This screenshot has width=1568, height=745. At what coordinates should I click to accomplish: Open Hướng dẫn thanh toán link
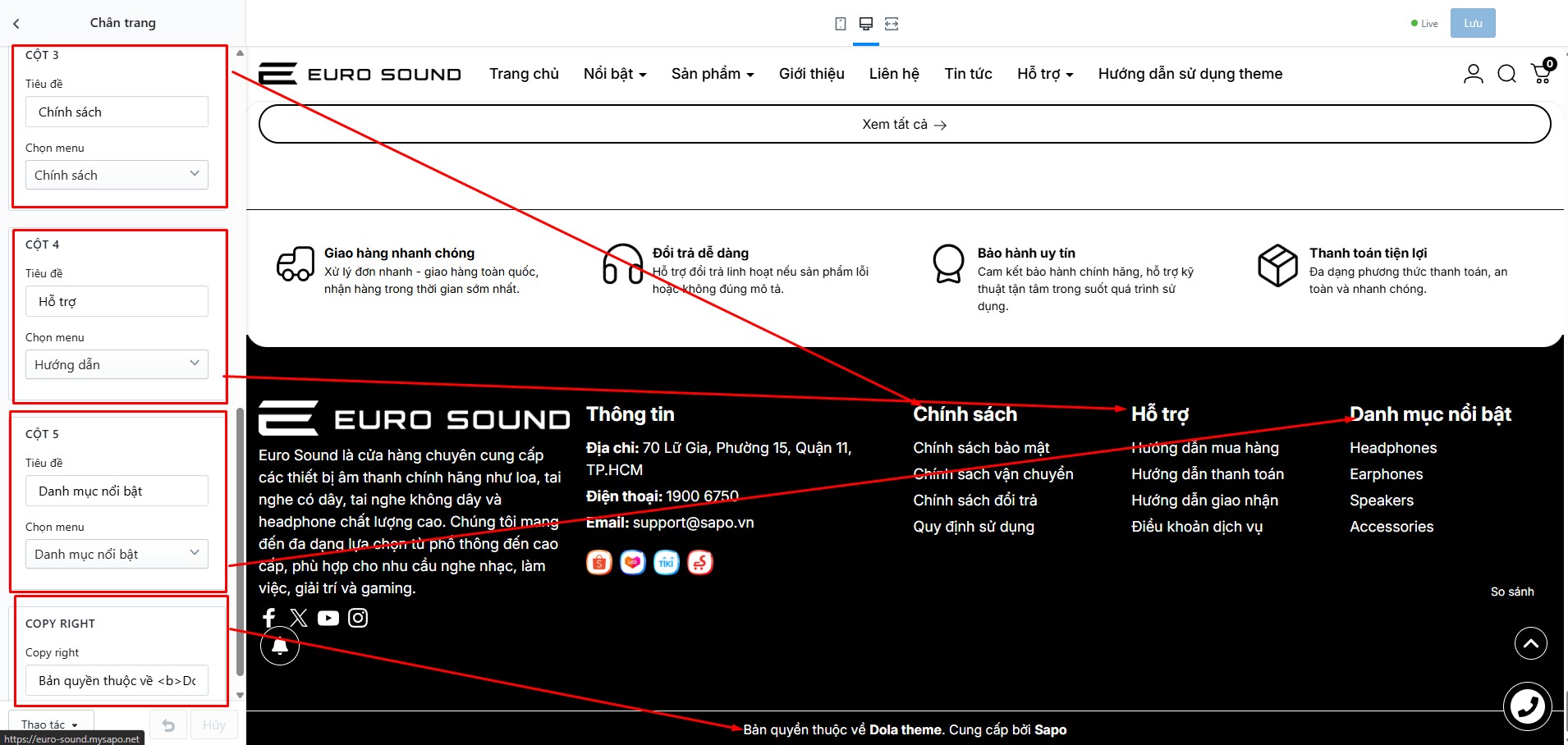[x=1208, y=474]
